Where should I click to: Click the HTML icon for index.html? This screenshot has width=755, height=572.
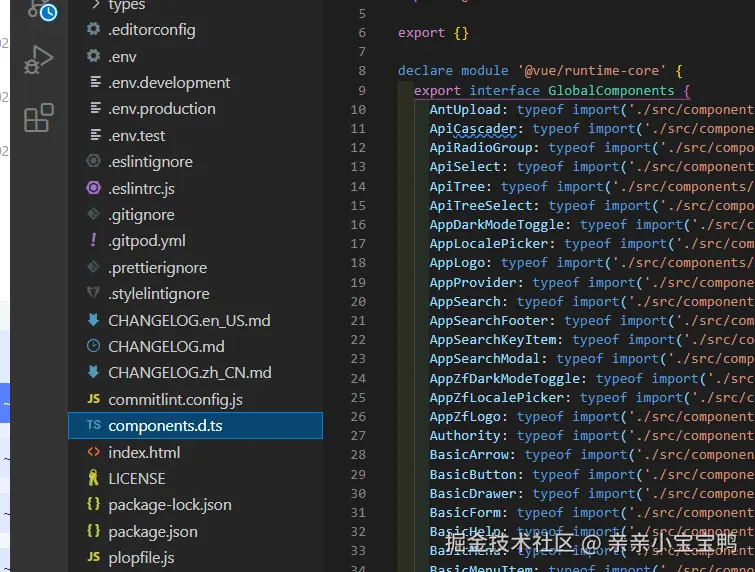(93, 452)
